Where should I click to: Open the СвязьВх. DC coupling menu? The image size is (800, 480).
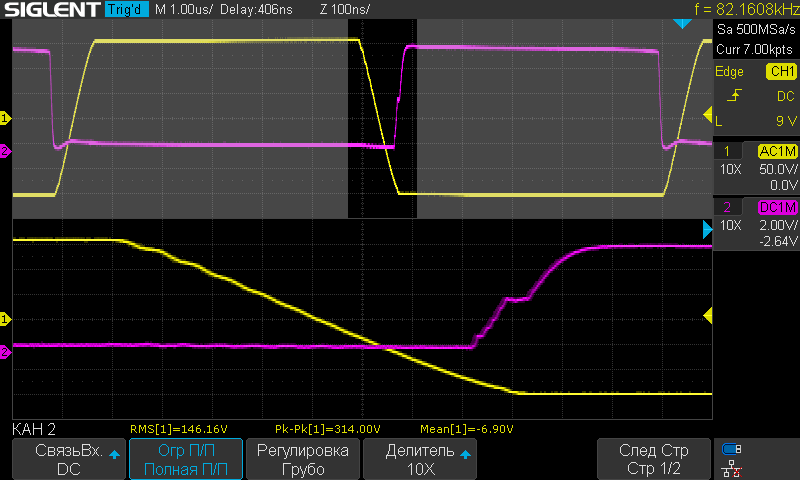pos(69,459)
